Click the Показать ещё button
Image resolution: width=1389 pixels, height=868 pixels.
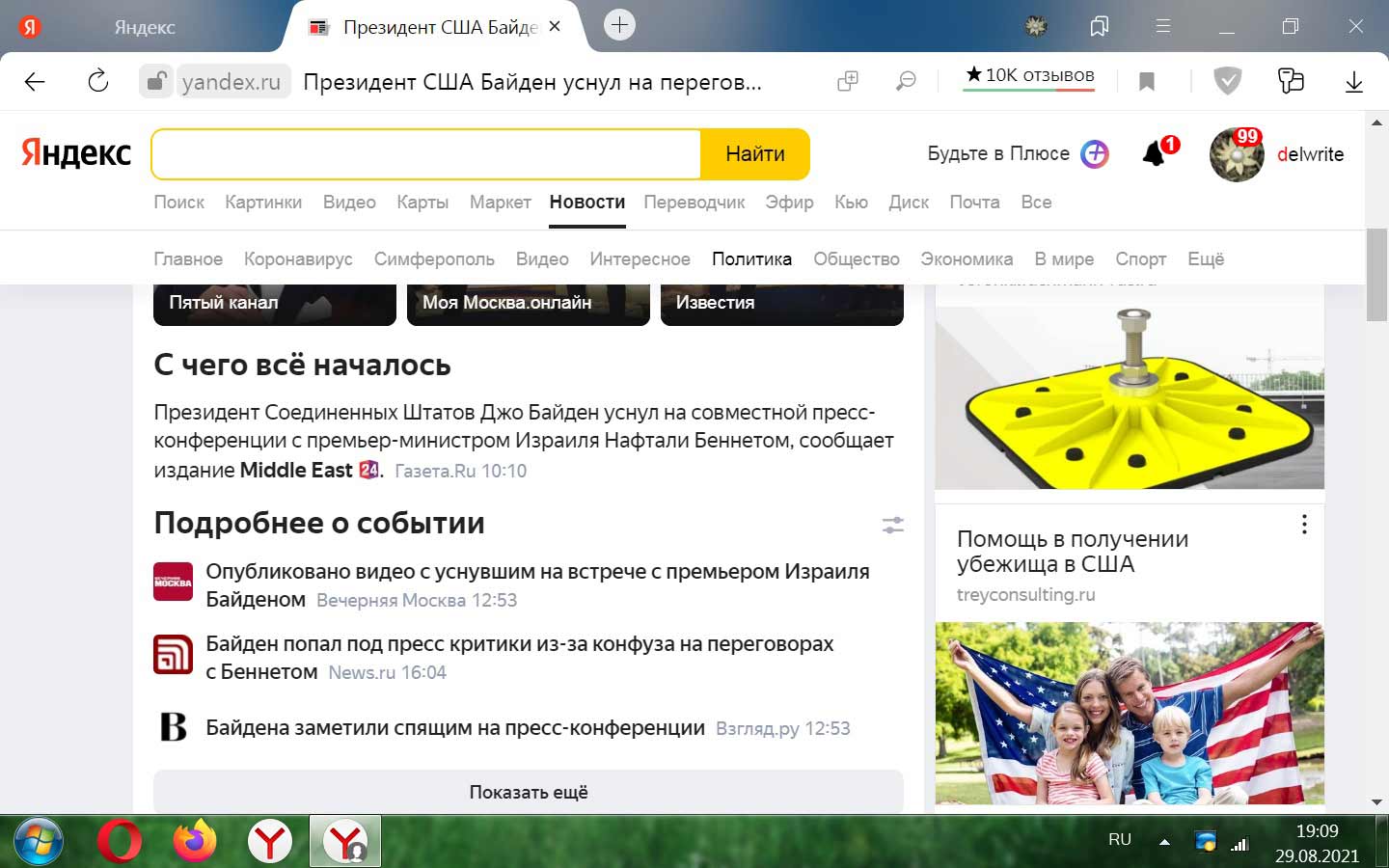coord(529,792)
